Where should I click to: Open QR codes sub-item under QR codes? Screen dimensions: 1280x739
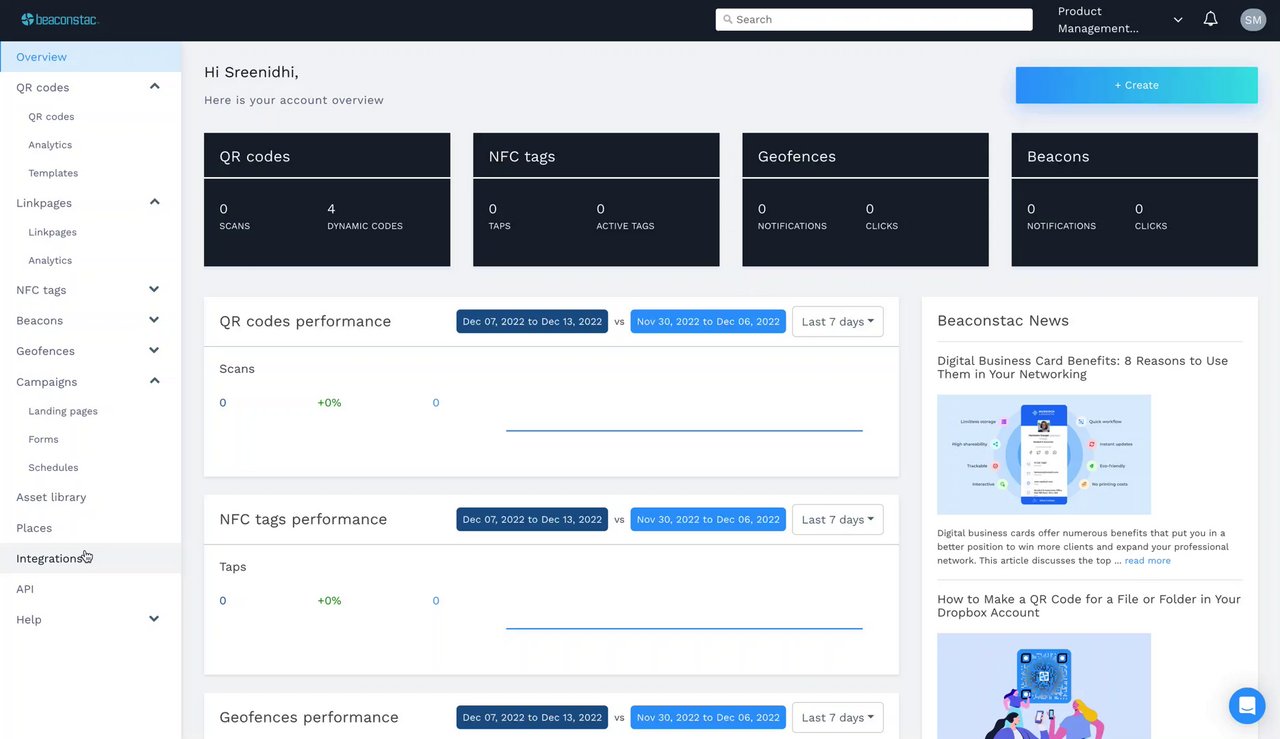coord(51,117)
